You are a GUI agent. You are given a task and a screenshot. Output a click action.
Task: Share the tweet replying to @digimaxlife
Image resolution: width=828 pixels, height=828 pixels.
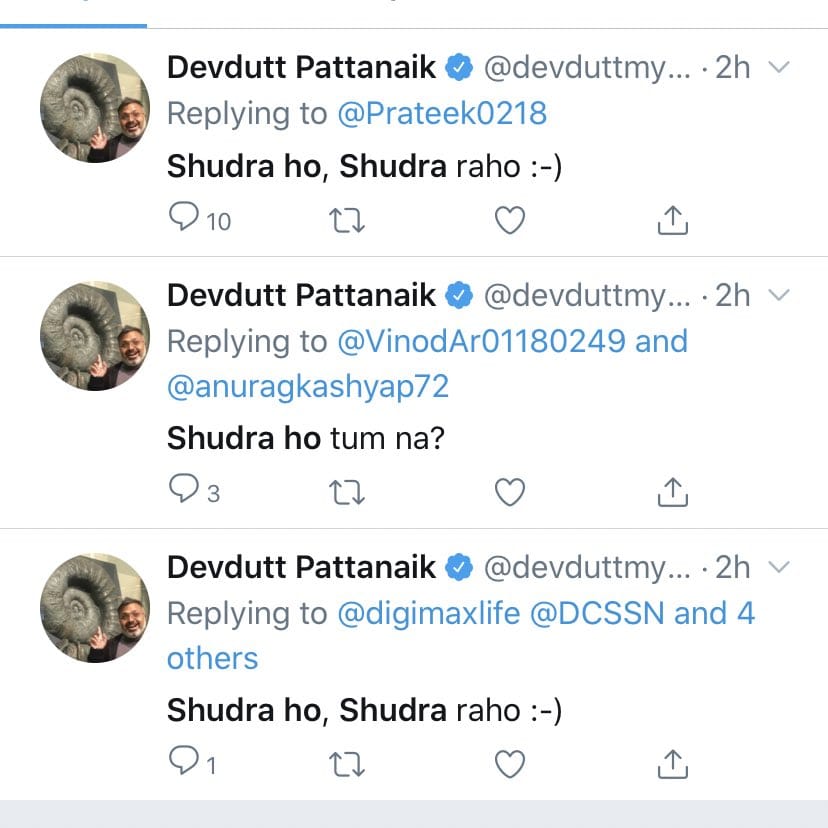click(x=673, y=764)
